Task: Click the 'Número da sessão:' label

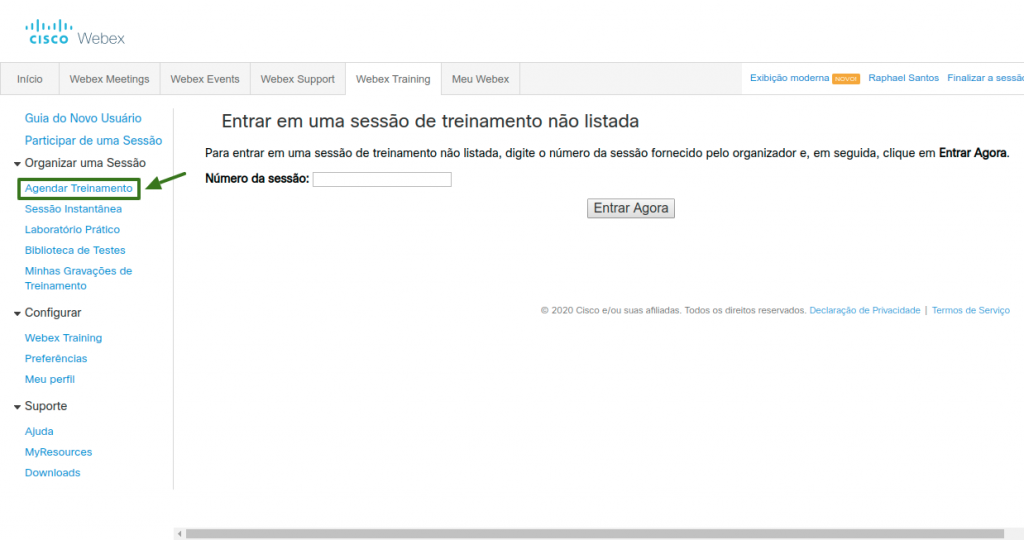Action: pos(257,178)
